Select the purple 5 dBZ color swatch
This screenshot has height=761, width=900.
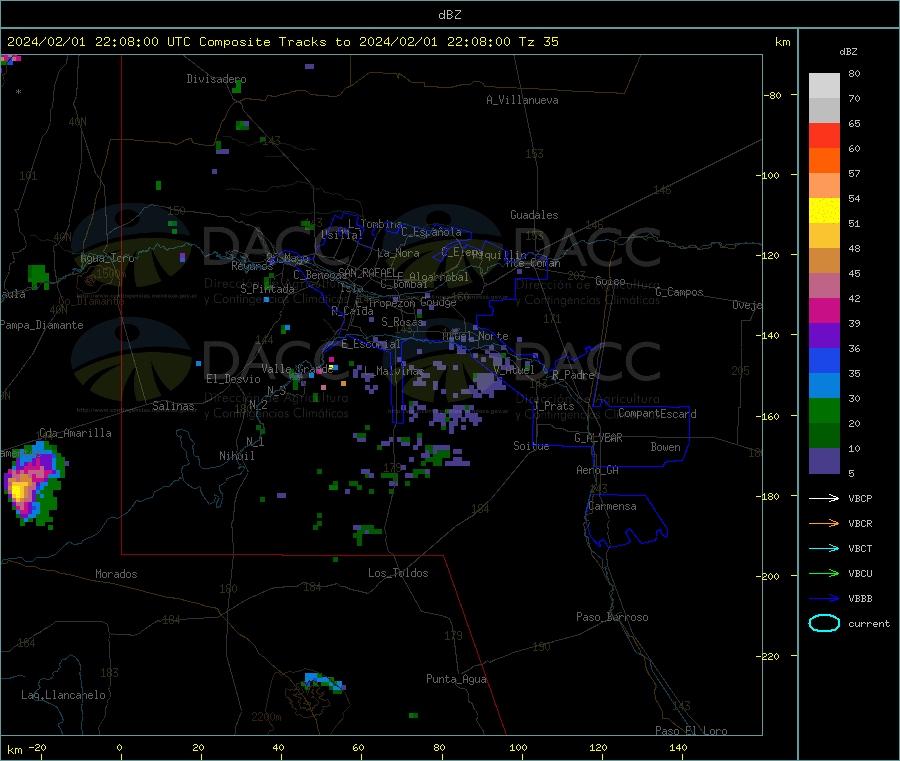pos(824,461)
